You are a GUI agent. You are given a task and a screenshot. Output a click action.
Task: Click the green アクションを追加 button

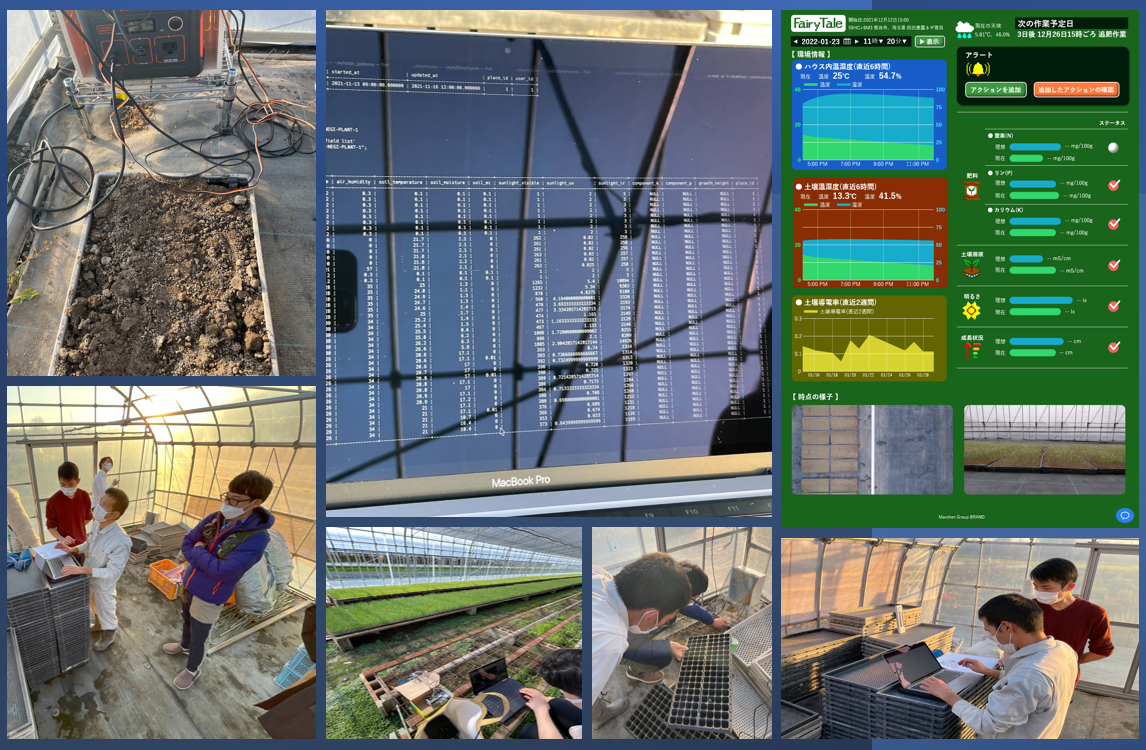pyautogui.click(x=995, y=90)
